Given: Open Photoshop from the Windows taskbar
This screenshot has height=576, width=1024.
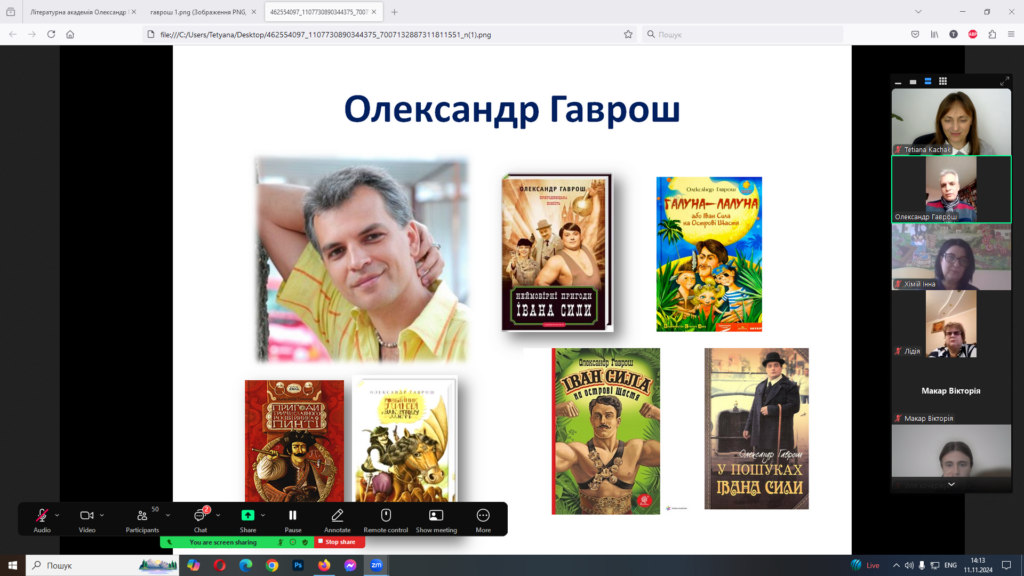Looking at the screenshot, I should click(x=298, y=565).
